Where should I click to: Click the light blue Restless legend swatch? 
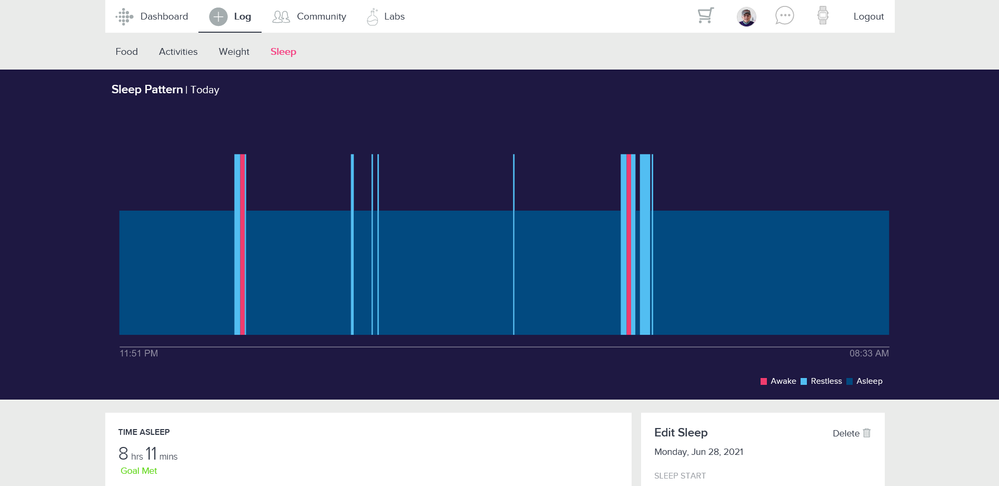coord(804,381)
